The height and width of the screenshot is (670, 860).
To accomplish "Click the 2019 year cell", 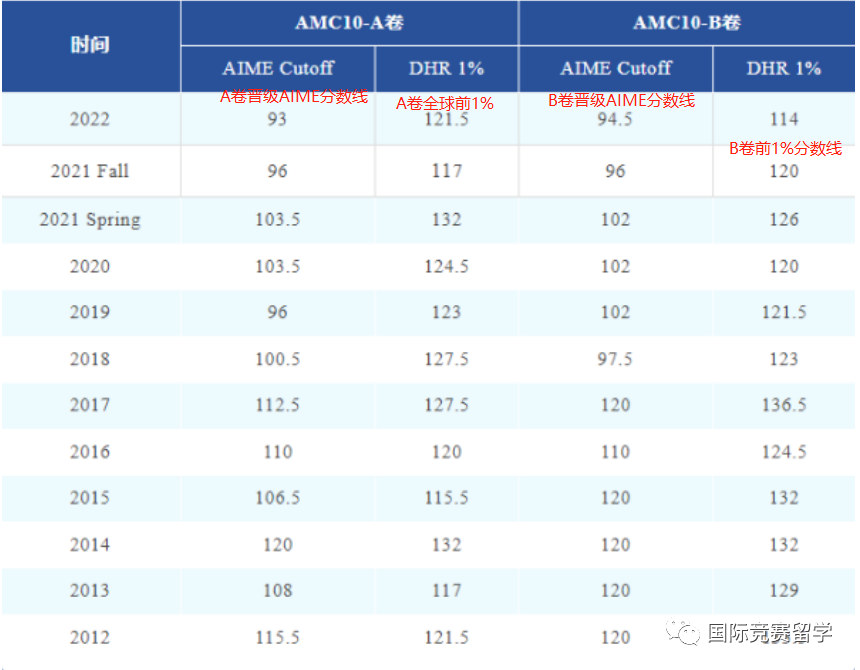I will point(90,312).
